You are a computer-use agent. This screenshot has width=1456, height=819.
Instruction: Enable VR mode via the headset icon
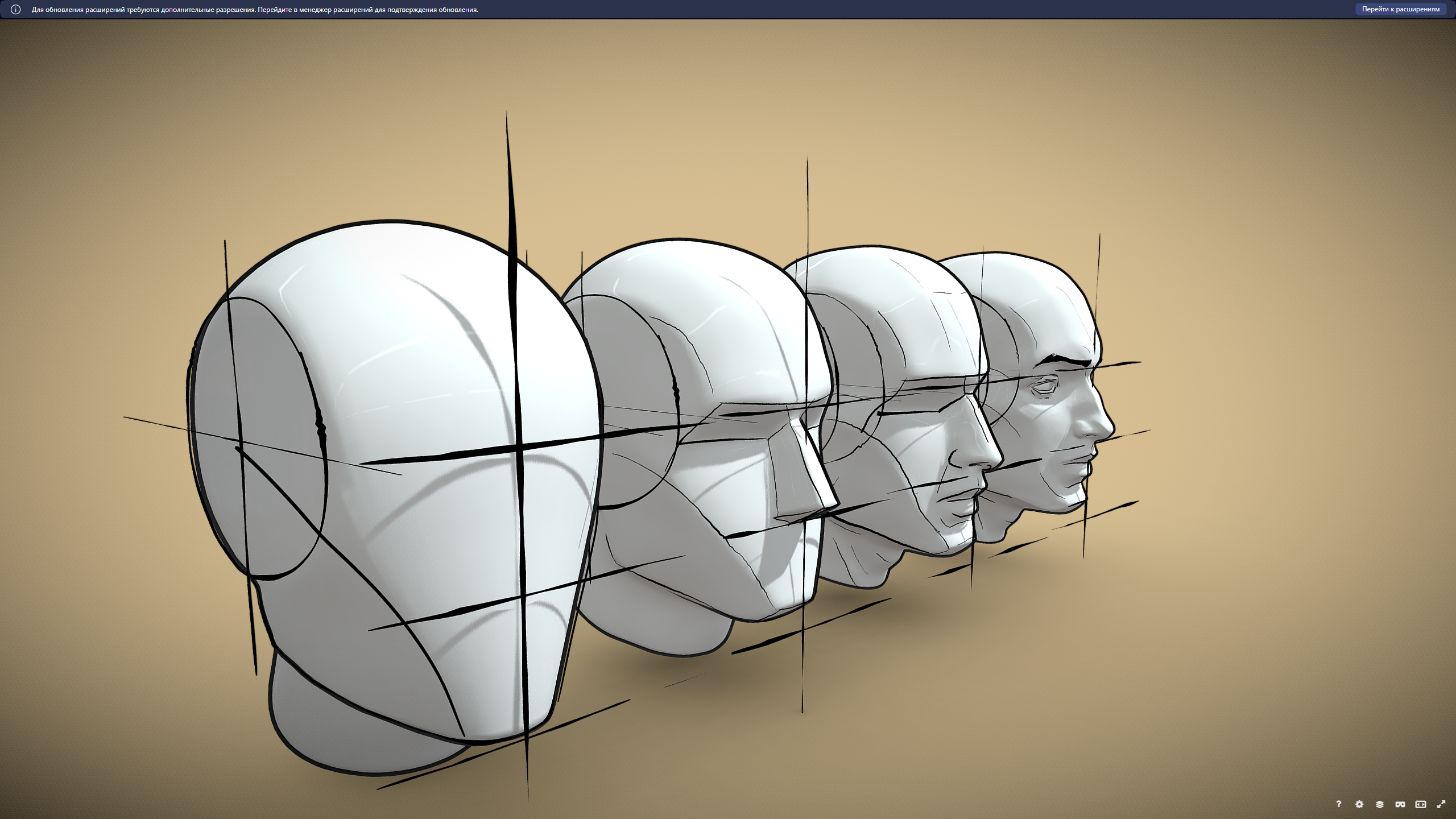(x=1400, y=804)
